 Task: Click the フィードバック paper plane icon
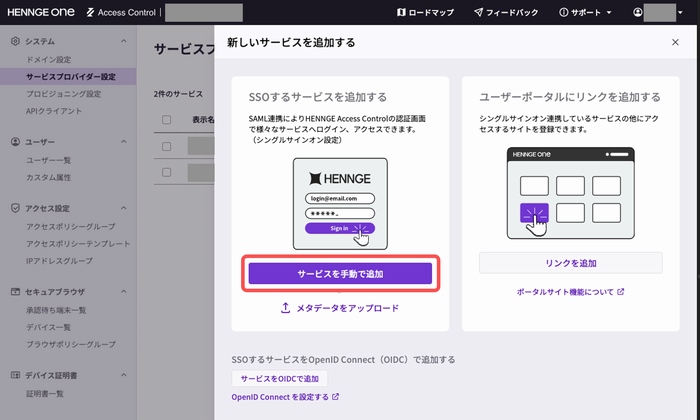478,12
